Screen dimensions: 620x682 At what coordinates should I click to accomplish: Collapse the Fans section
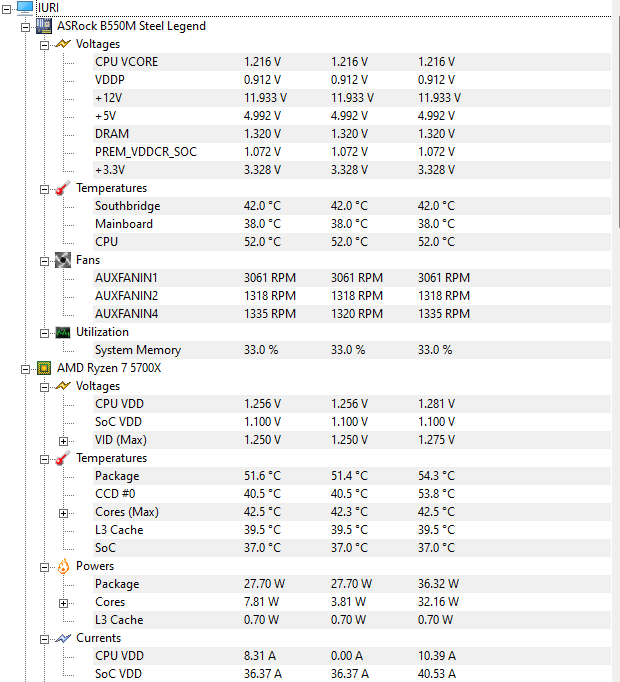[x=44, y=261]
